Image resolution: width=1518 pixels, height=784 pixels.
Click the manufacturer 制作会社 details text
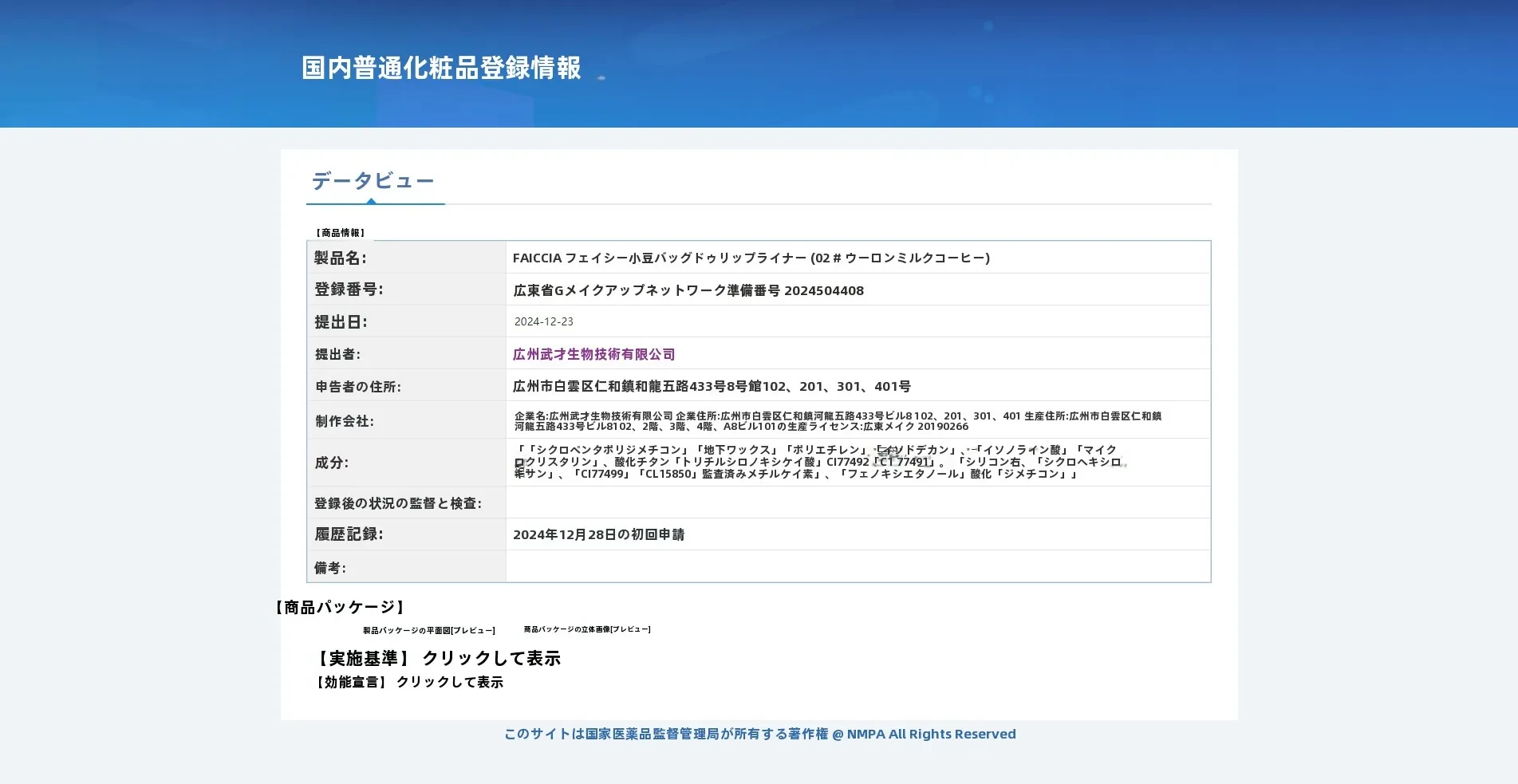pos(838,421)
